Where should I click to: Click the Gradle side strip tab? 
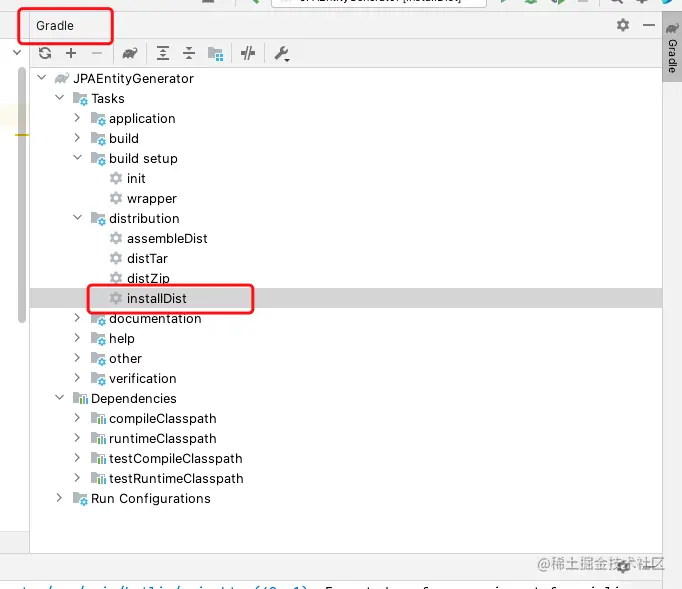[672, 47]
